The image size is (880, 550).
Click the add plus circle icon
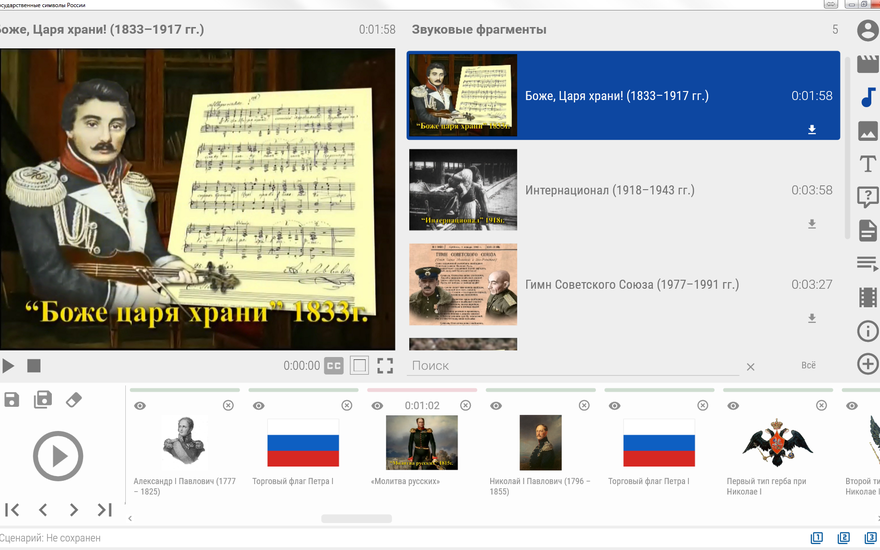[x=868, y=364]
